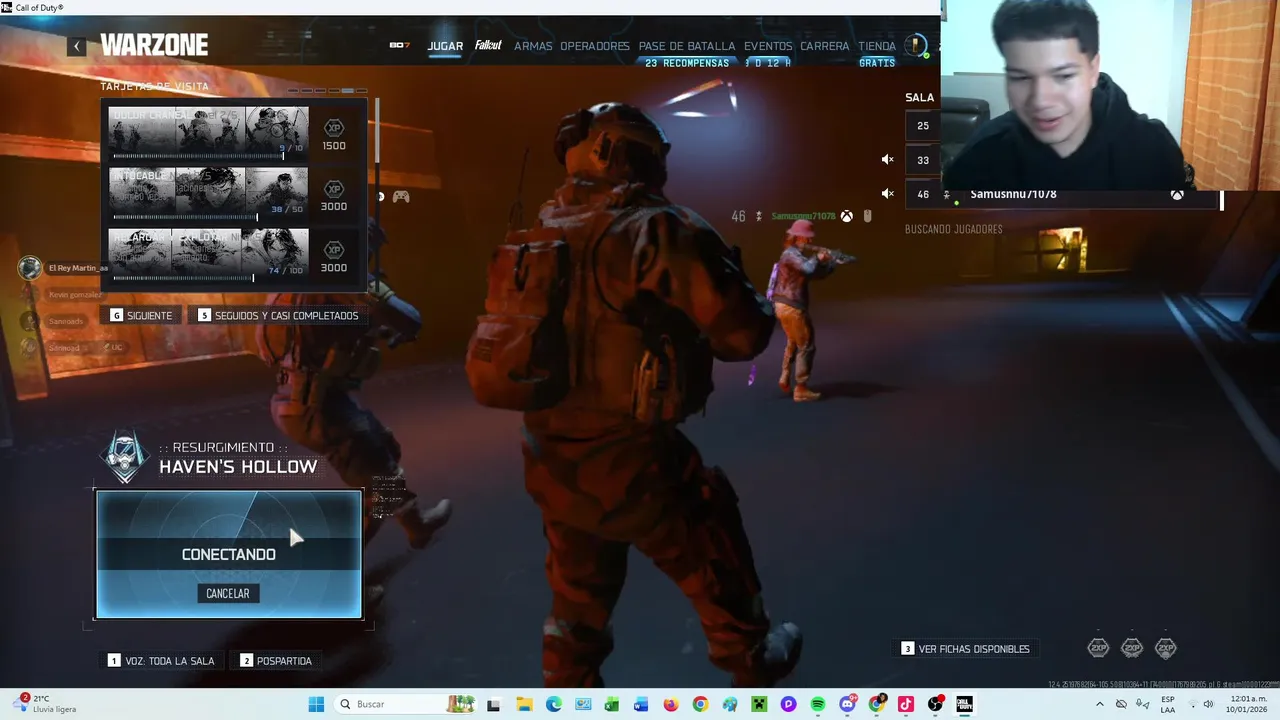The height and width of the screenshot is (720, 1280).
Task: Open Firefox from the taskbar
Action: click(670, 704)
